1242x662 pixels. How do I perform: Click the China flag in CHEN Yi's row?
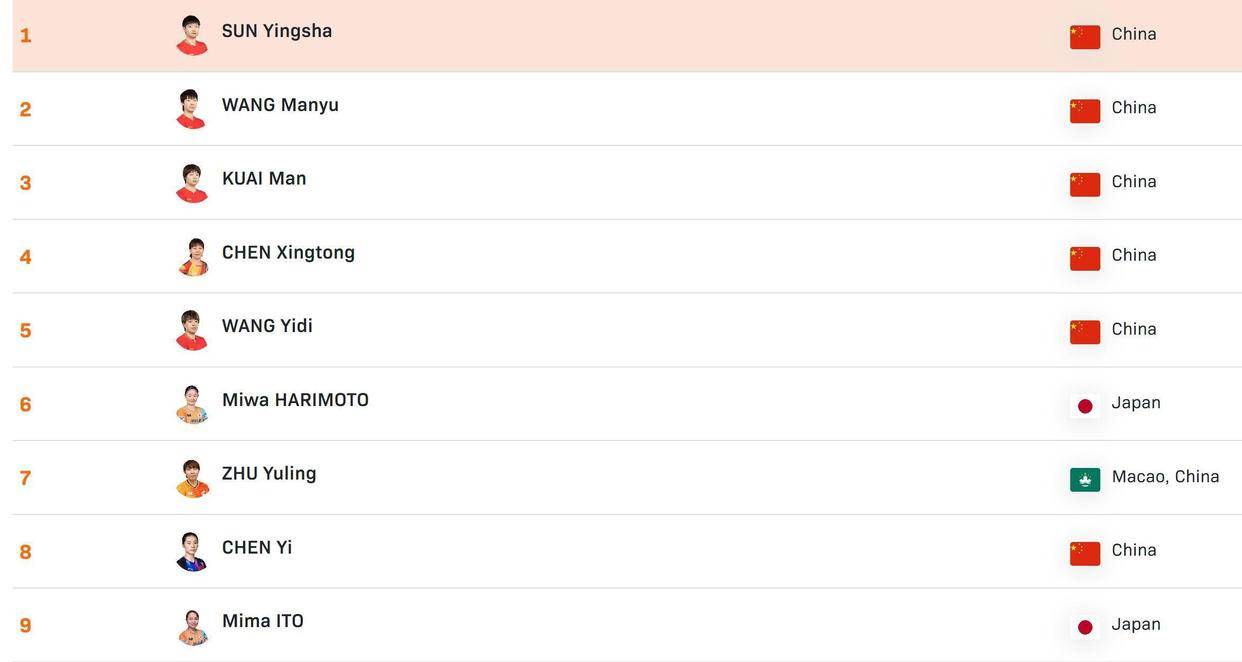tap(1085, 553)
